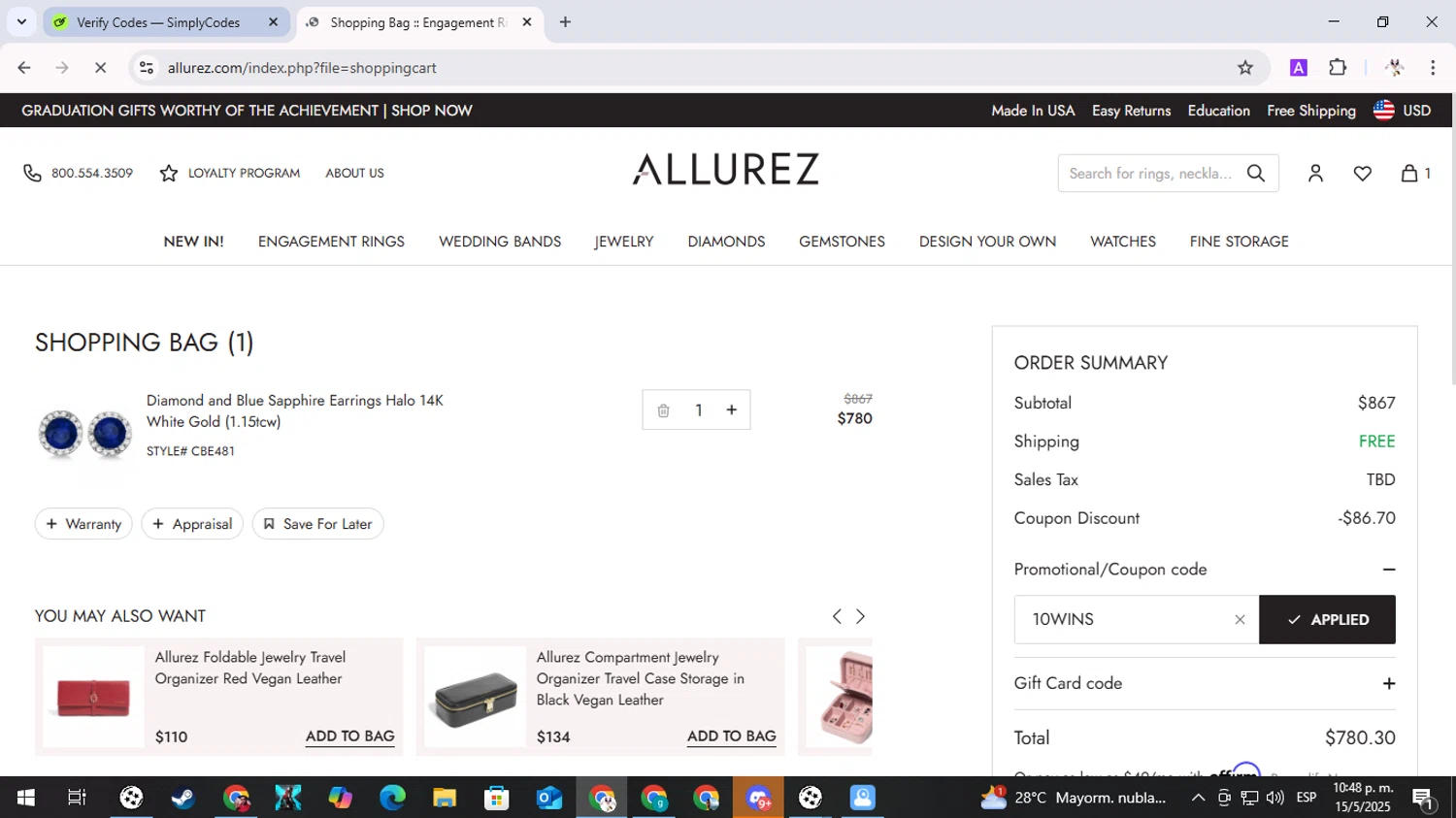This screenshot has width=1456, height=818.
Task: Open the New In! menu
Action: point(193,242)
